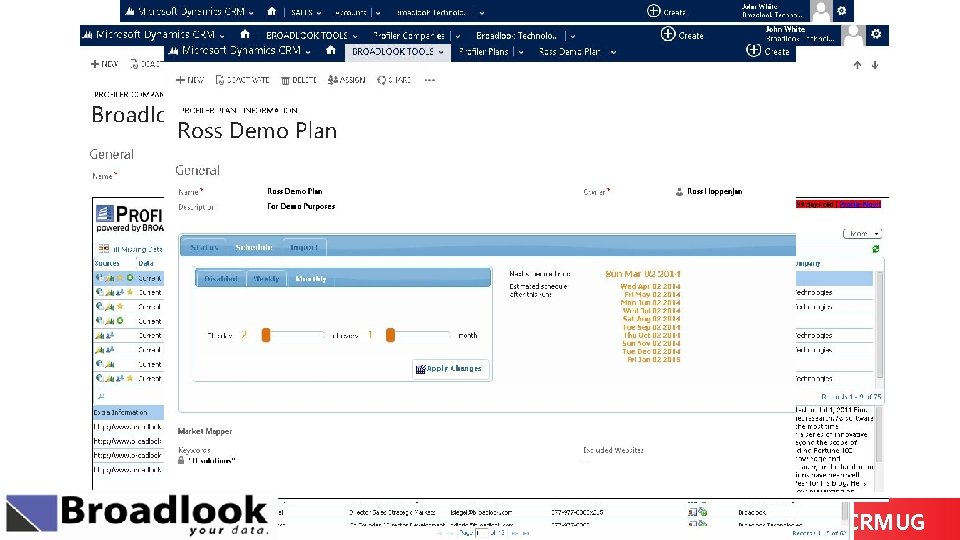Expand the chevron after Accounts in the rearmost window
Viewport: 960px width, 540px height.
point(378,13)
